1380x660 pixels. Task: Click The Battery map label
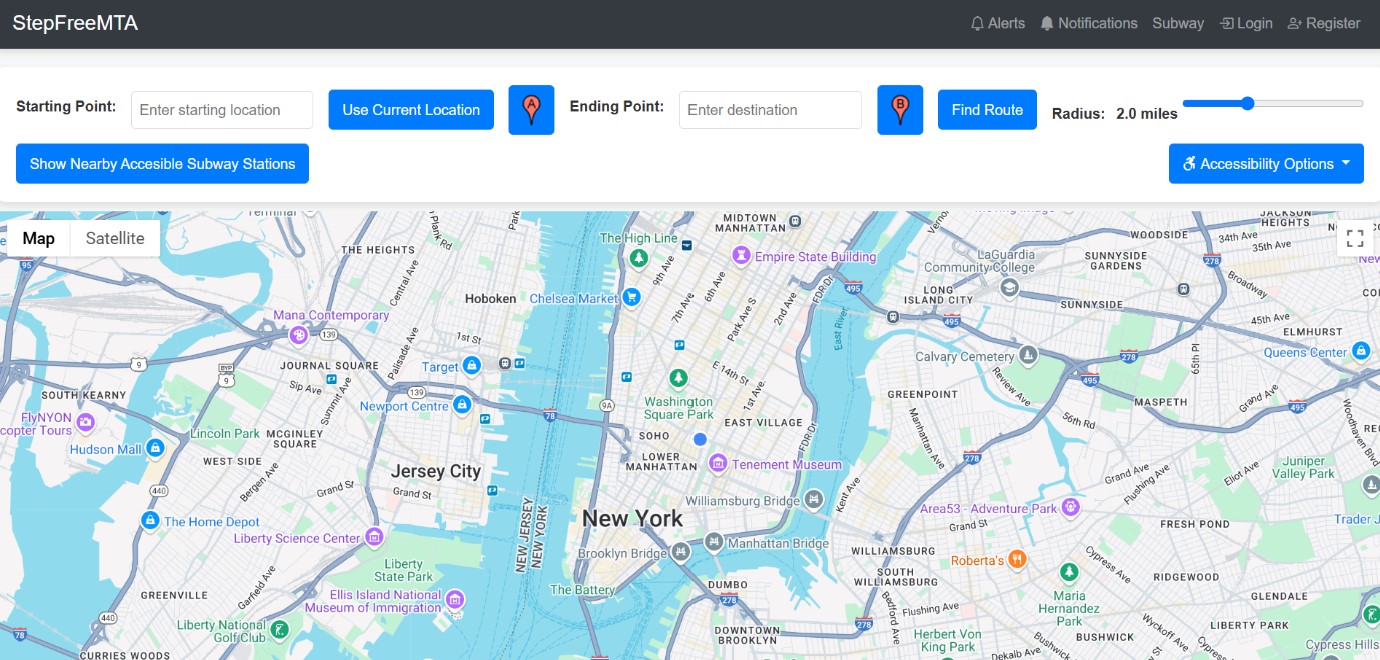582,590
